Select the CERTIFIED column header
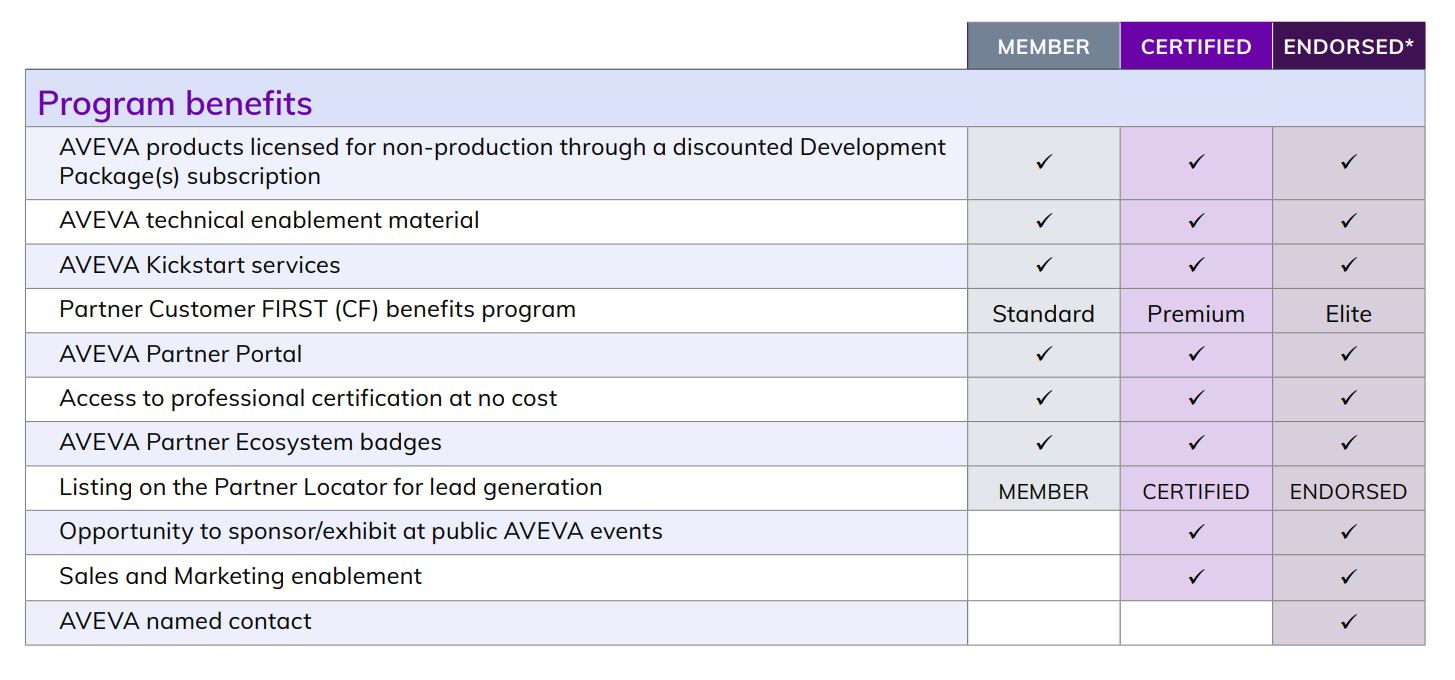This screenshot has height=680, width=1455. (x=1195, y=47)
